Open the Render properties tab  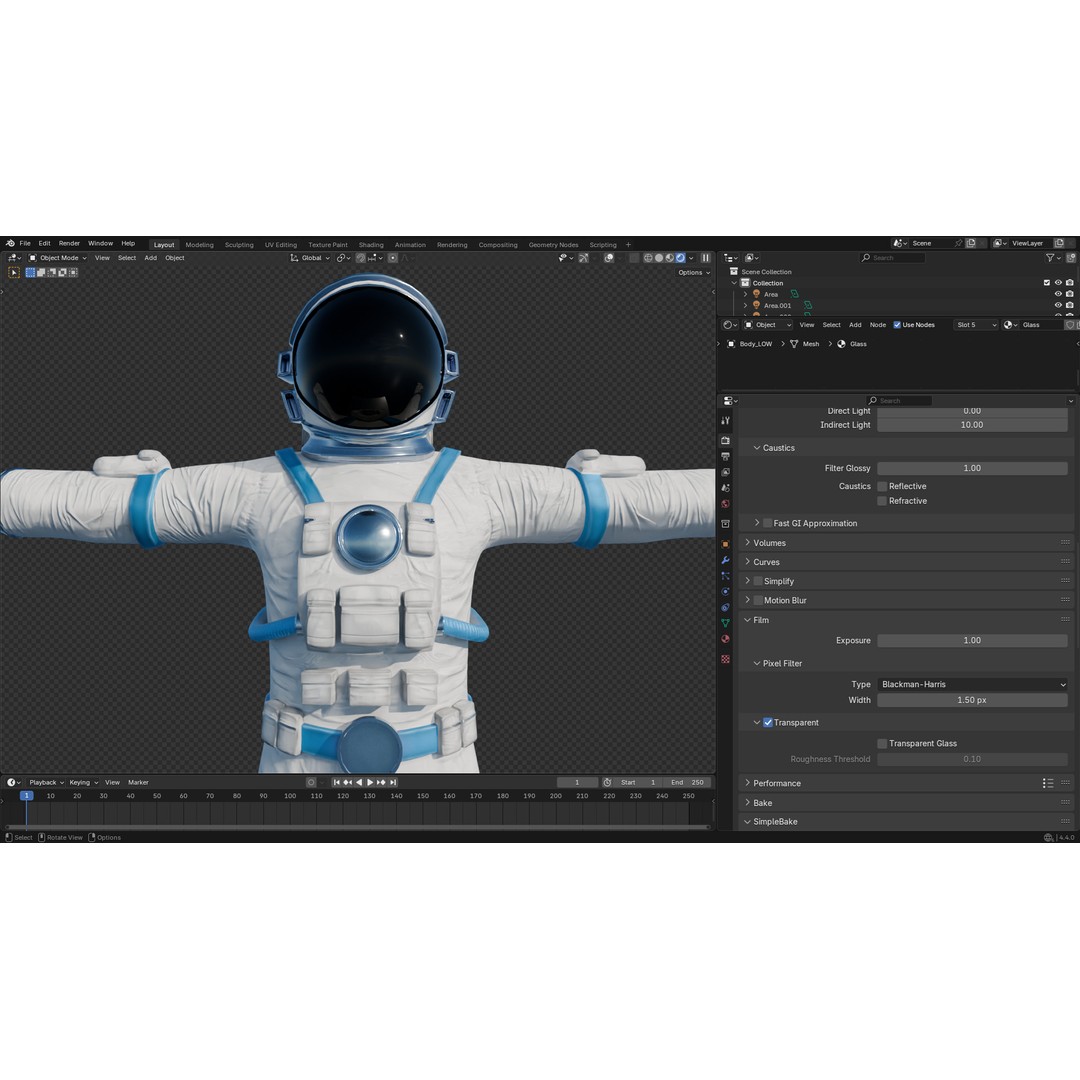tap(725, 439)
